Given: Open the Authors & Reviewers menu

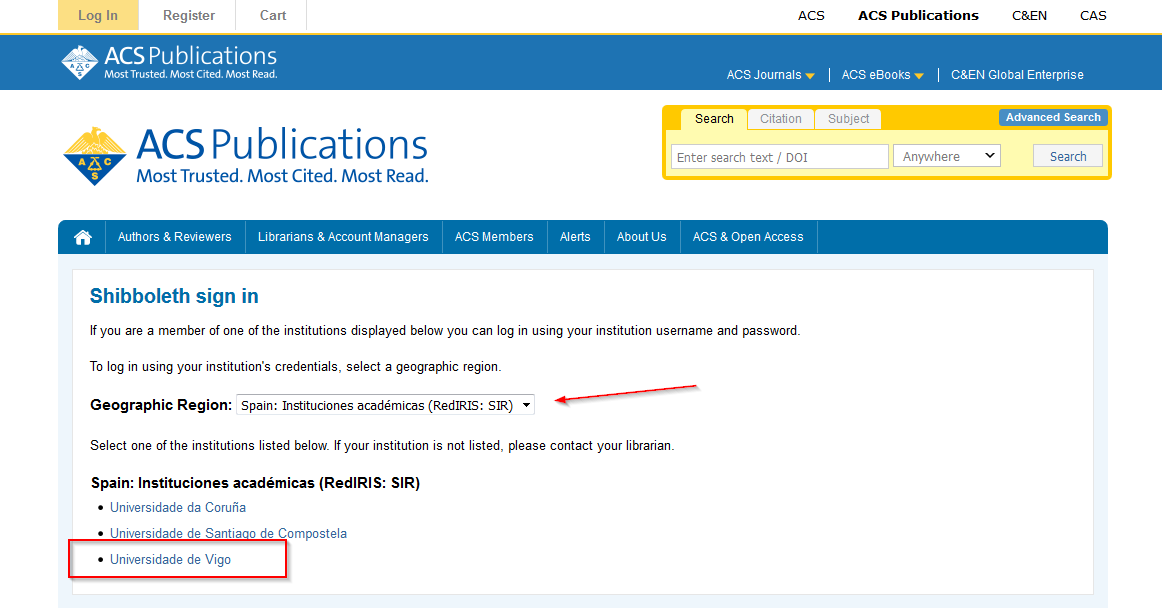Looking at the screenshot, I should tap(175, 237).
